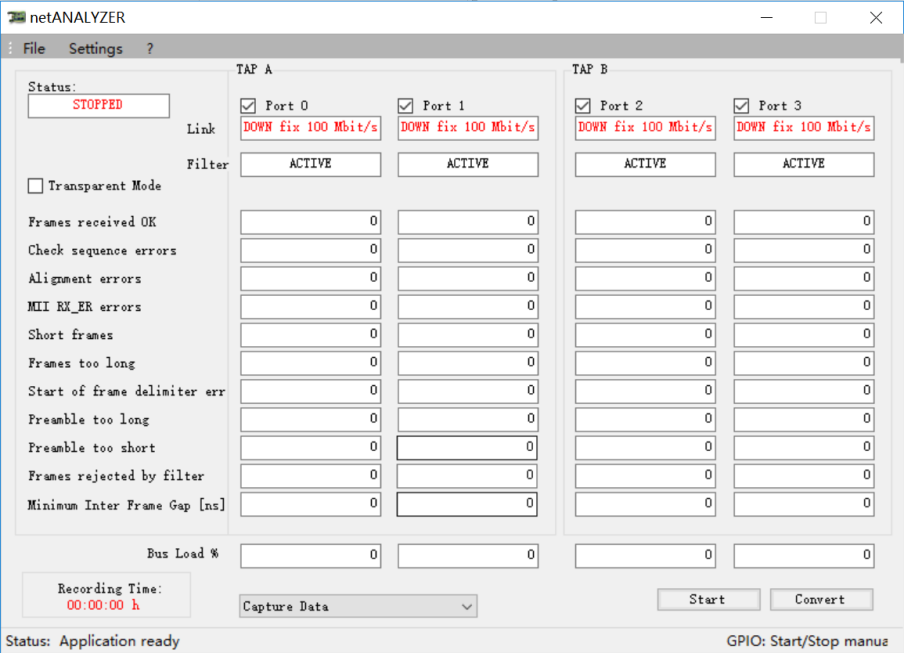Uncheck the Port 1 checkbox

tap(405, 105)
